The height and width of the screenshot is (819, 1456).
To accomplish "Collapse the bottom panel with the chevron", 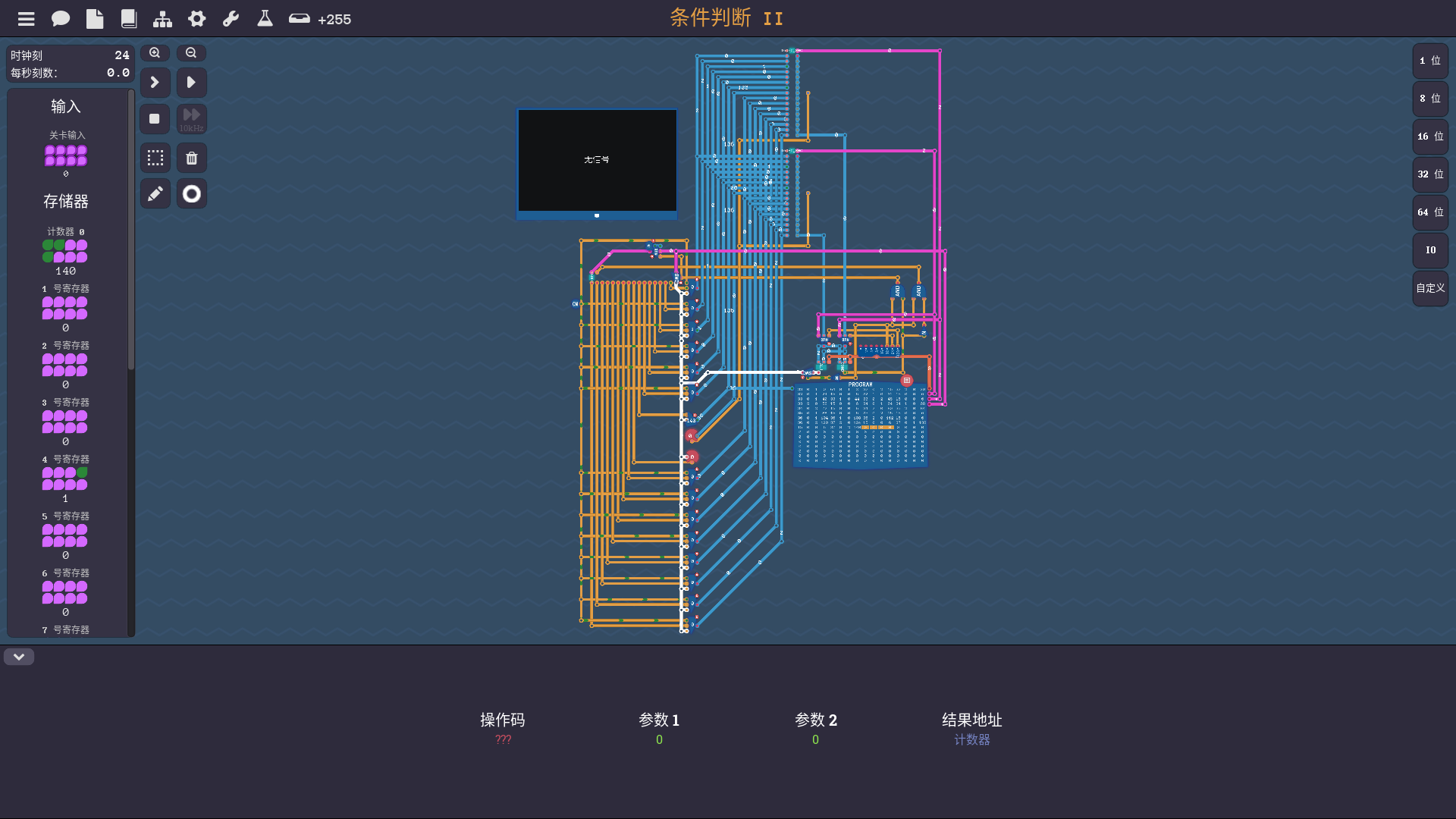I will (x=19, y=657).
